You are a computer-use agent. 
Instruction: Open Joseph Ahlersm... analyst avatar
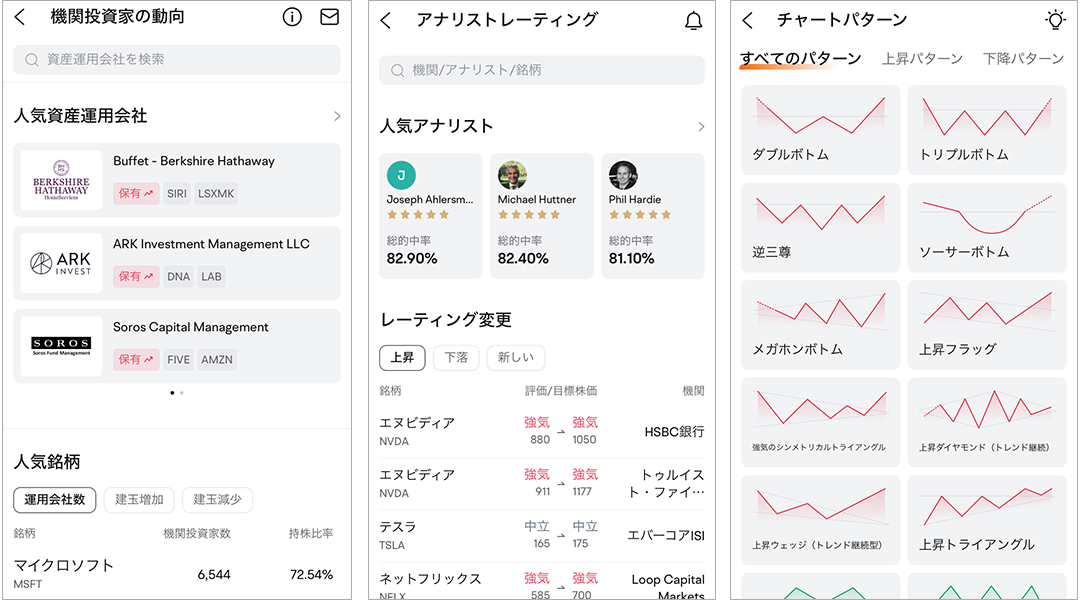[x=402, y=175]
